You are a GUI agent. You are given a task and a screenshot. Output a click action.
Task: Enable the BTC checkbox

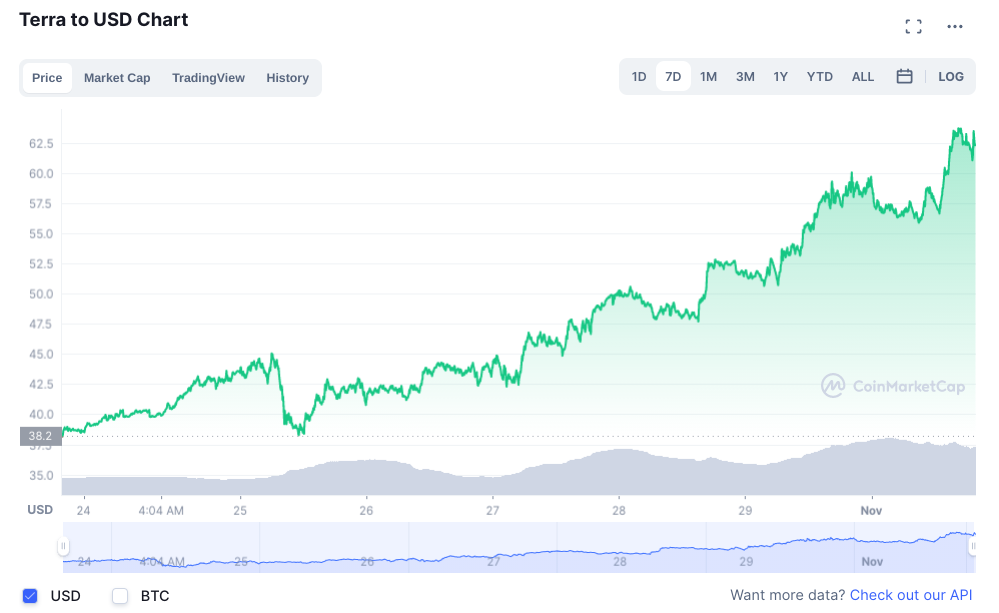[x=121, y=596]
